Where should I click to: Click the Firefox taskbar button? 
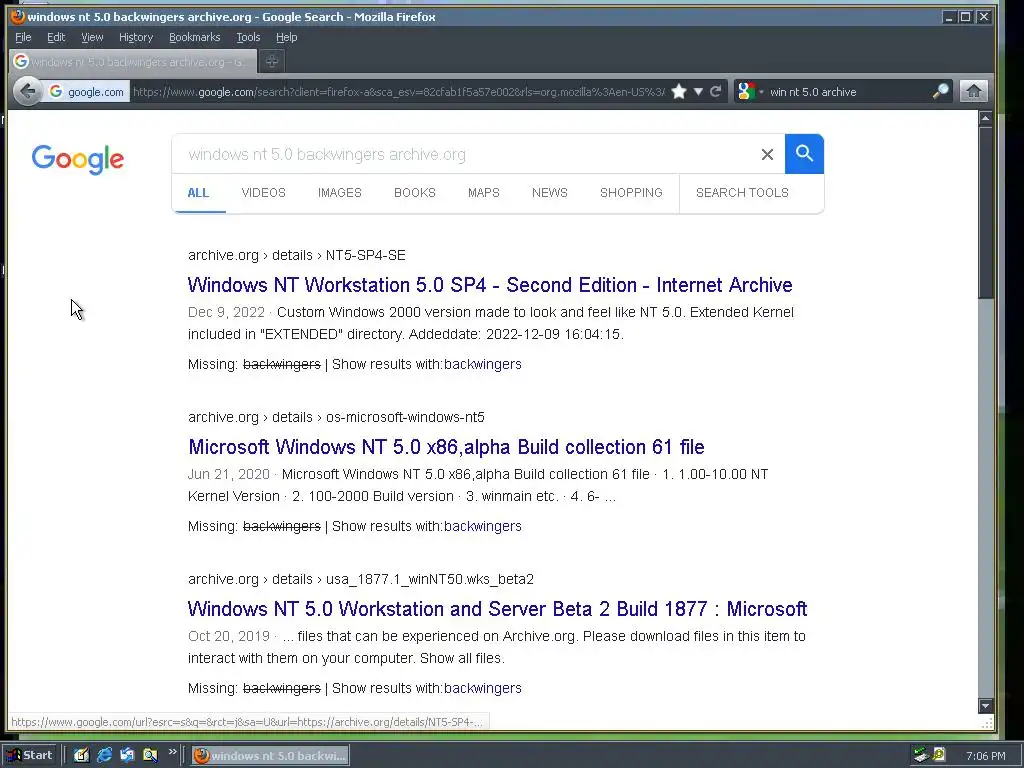[x=270, y=756]
